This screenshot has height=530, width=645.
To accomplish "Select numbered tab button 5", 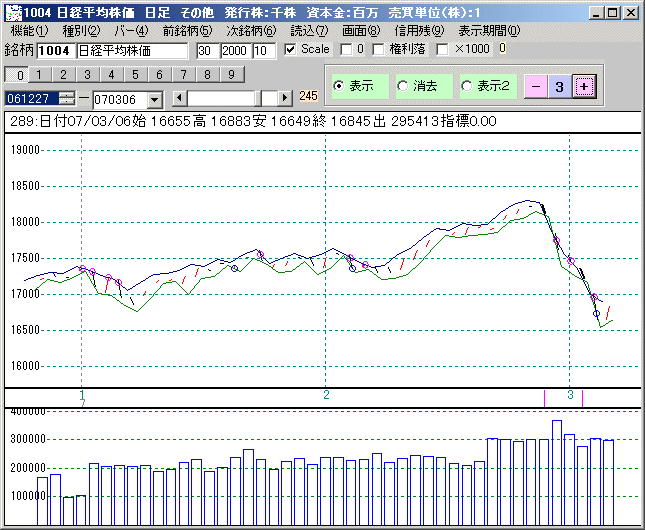I will point(135,74).
